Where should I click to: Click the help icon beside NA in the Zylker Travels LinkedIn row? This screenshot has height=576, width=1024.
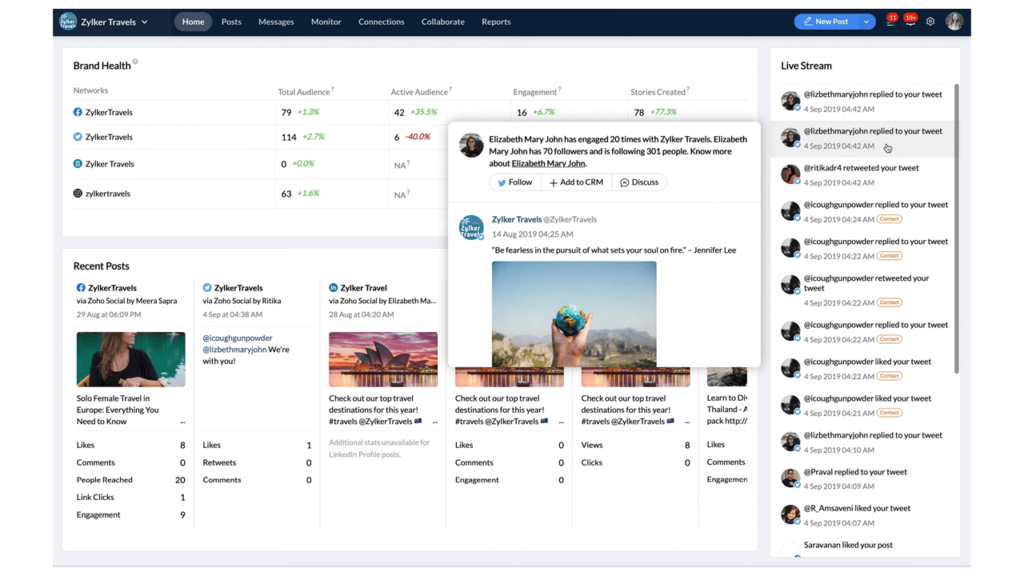pyautogui.click(x=409, y=163)
